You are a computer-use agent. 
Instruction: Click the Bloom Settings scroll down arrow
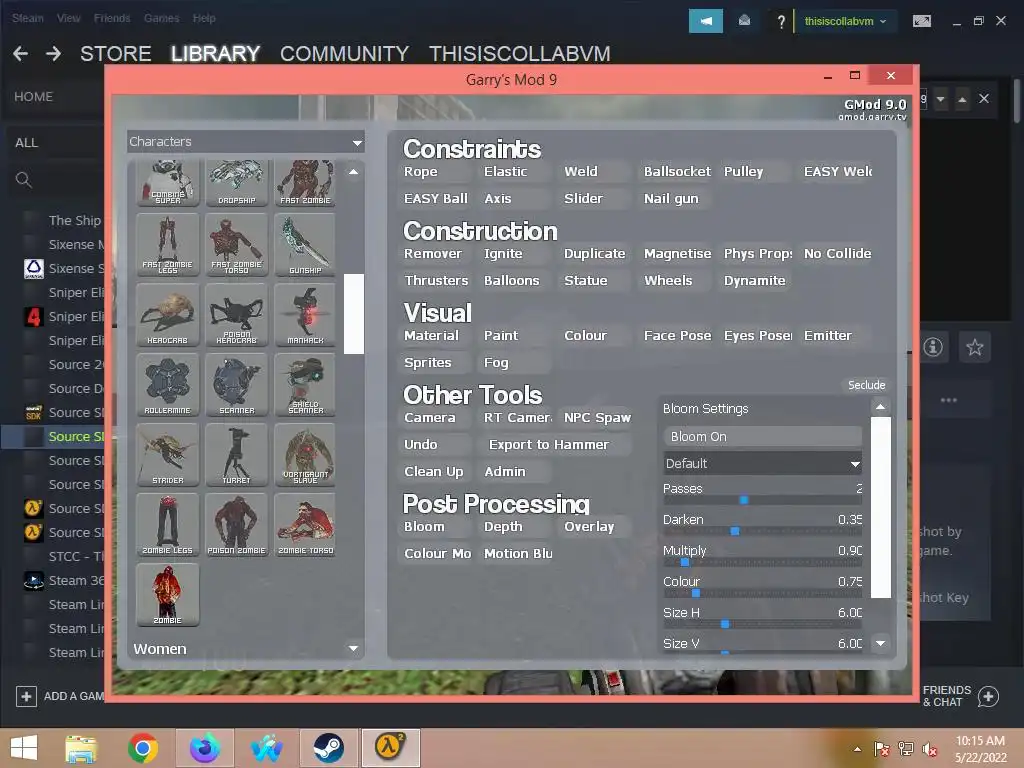coord(880,643)
